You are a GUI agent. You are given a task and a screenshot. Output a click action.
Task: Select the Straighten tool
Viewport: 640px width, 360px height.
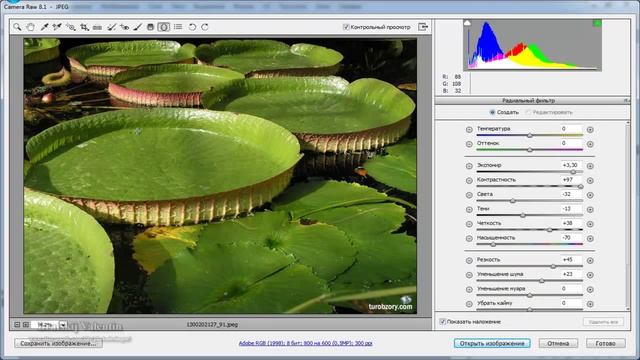[x=97, y=27]
